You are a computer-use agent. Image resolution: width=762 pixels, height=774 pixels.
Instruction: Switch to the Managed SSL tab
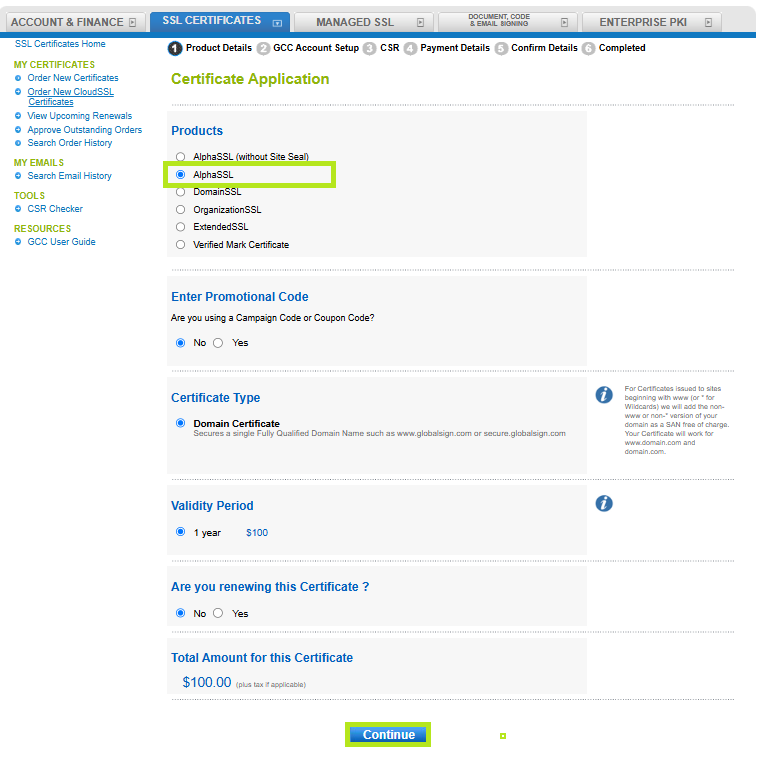pos(364,23)
